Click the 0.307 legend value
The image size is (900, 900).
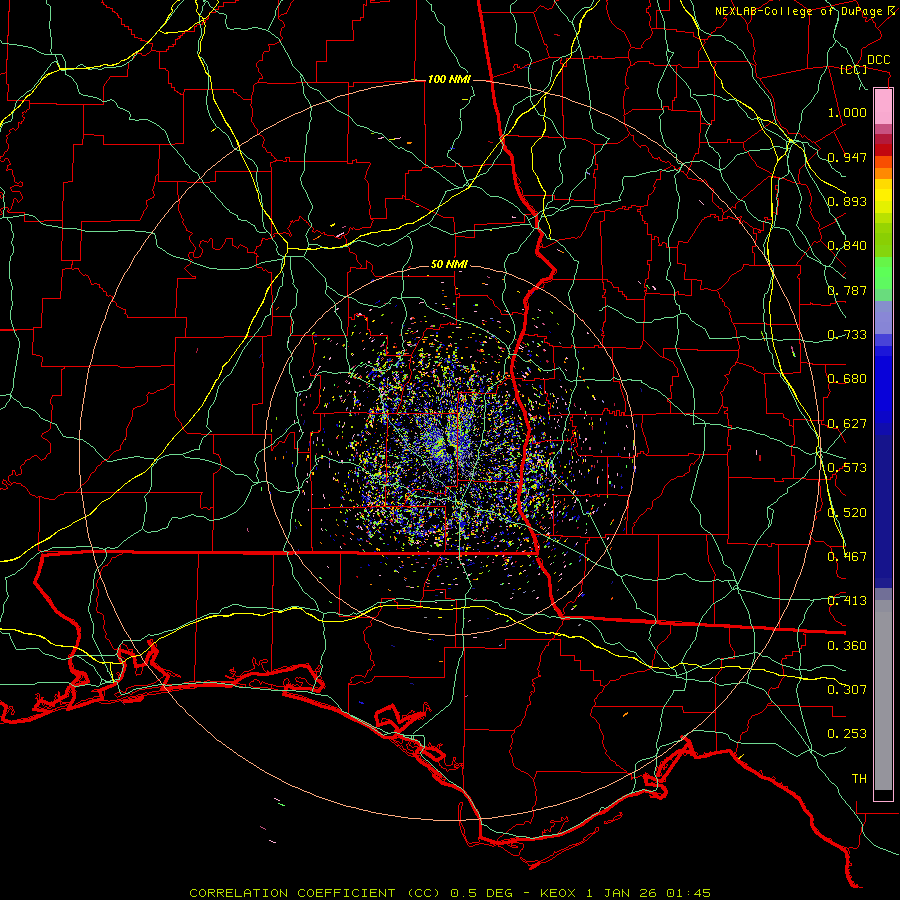(847, 690)
